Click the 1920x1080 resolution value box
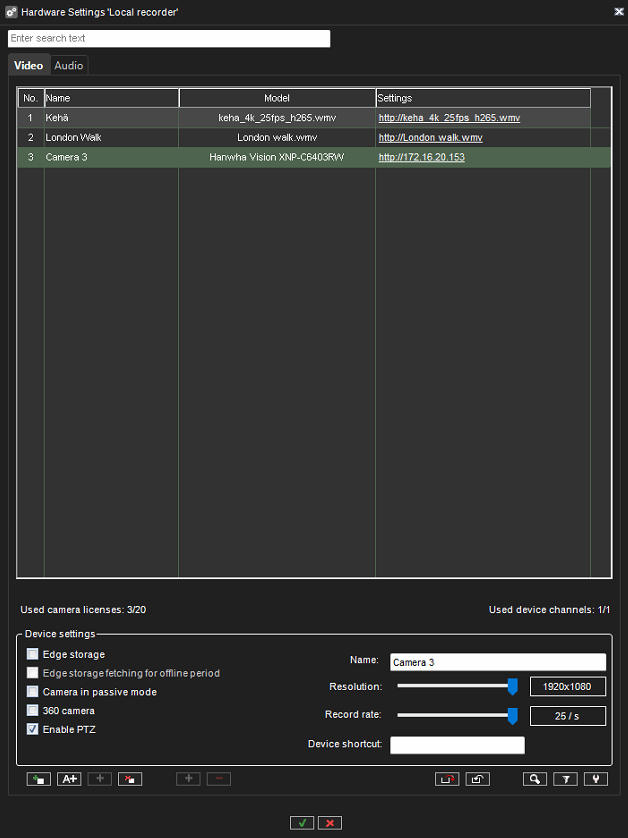628x838 pixels. (x=568, y=687)
